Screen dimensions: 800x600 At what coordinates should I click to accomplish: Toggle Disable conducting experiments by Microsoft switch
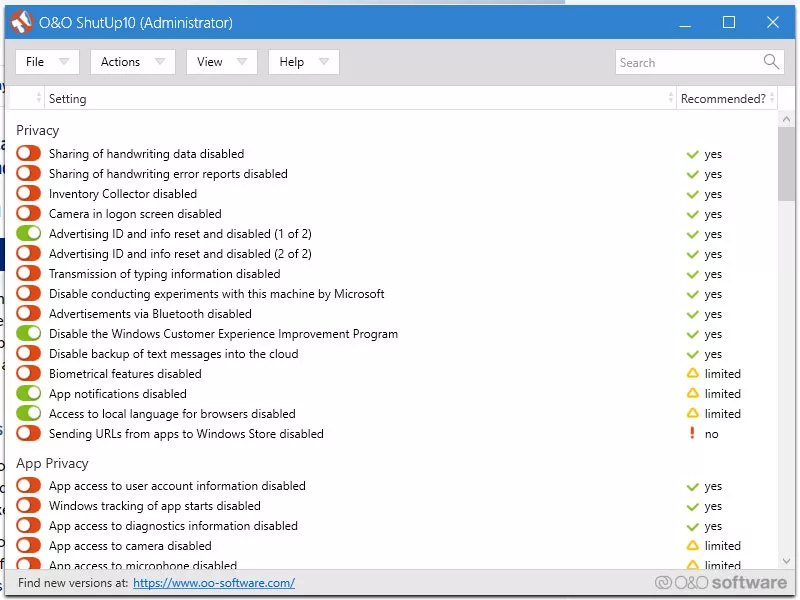(28, 293)
